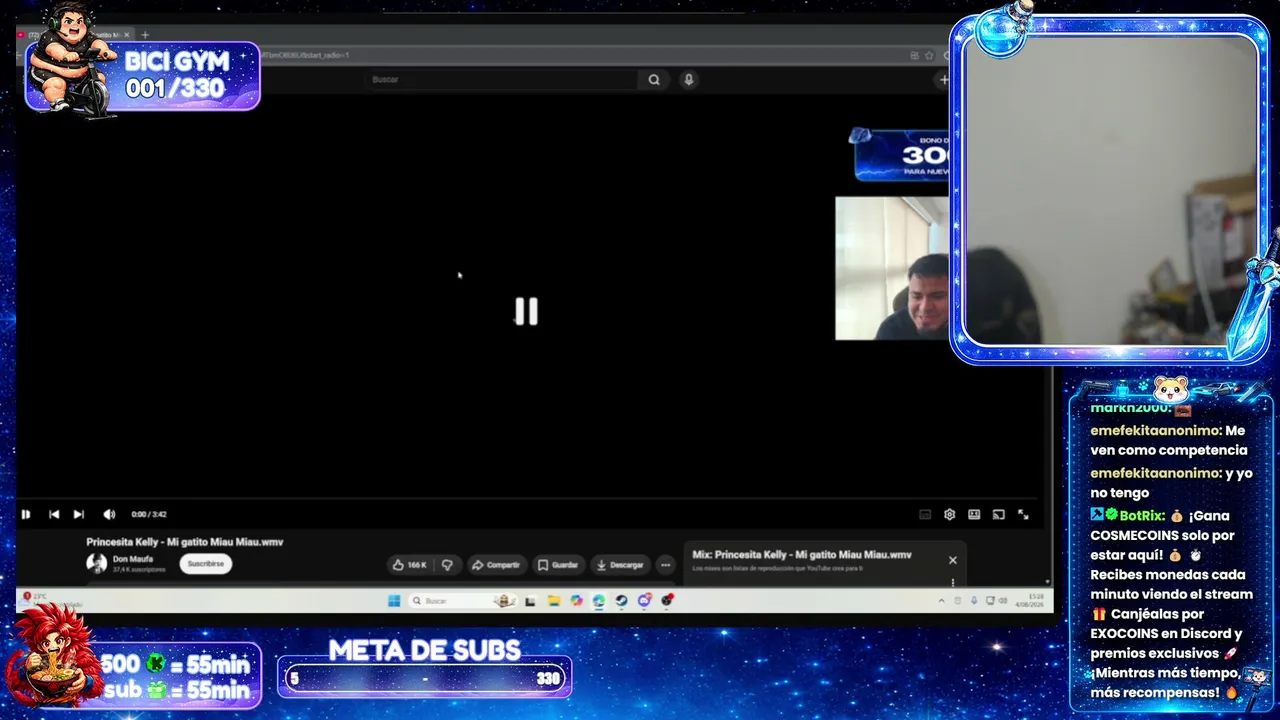Open the player settings gear
The width and height of the screenshot is (1280, 720).
click(949, 514)
